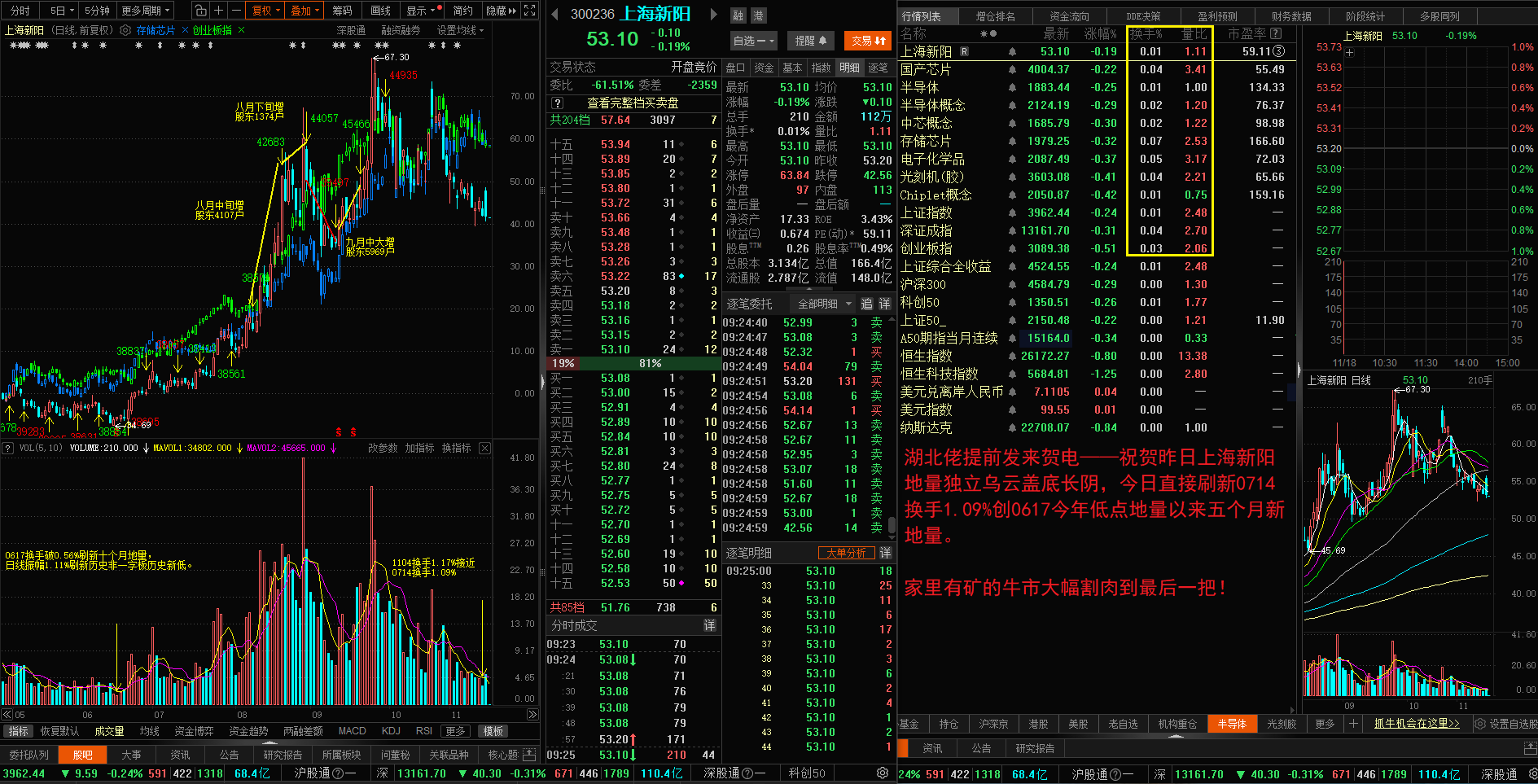Viewport: 1538px width, 784px height.
Task: Remove the 创业板指 overlay
Action: point(241,30)
